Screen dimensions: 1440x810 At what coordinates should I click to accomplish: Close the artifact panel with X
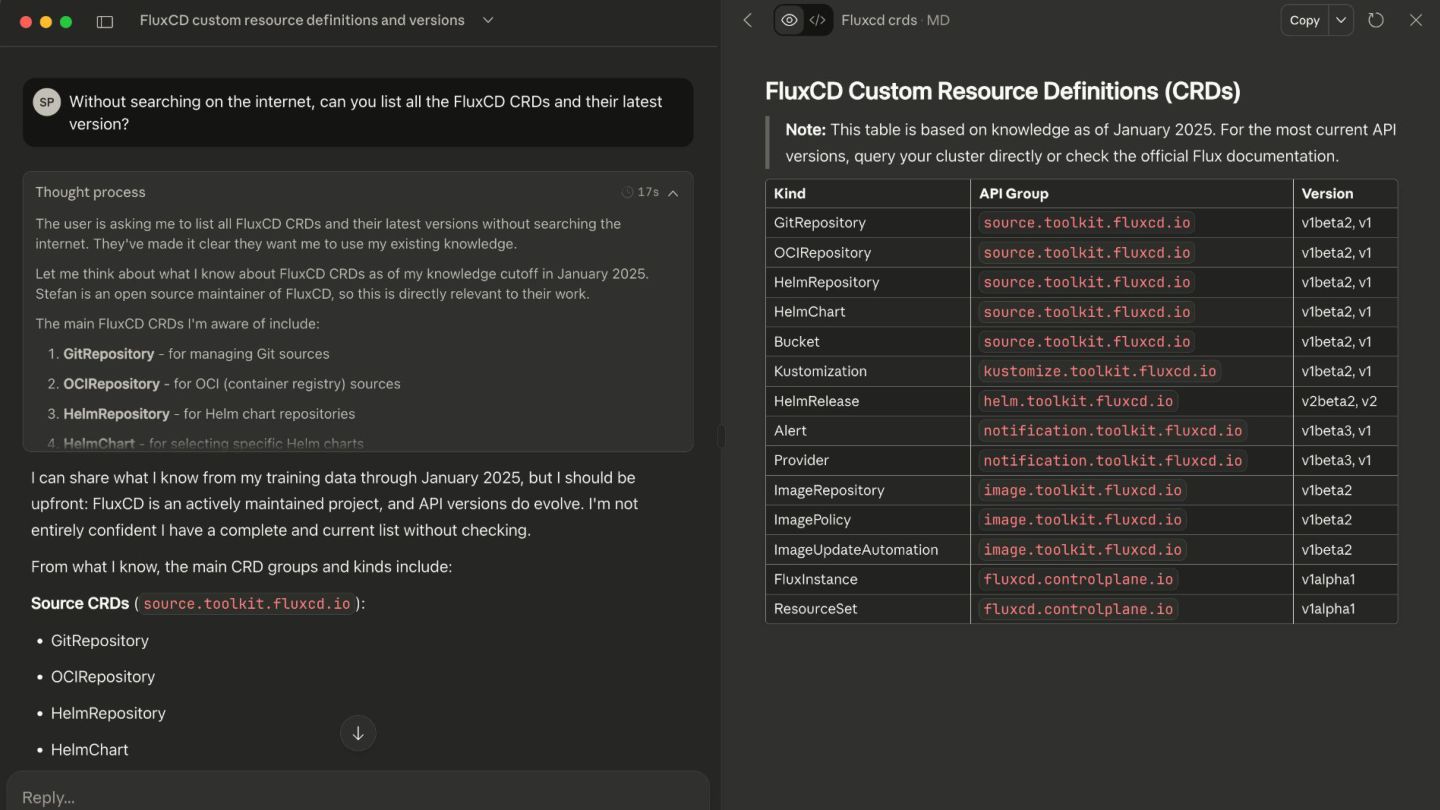tap(1416, 20)
